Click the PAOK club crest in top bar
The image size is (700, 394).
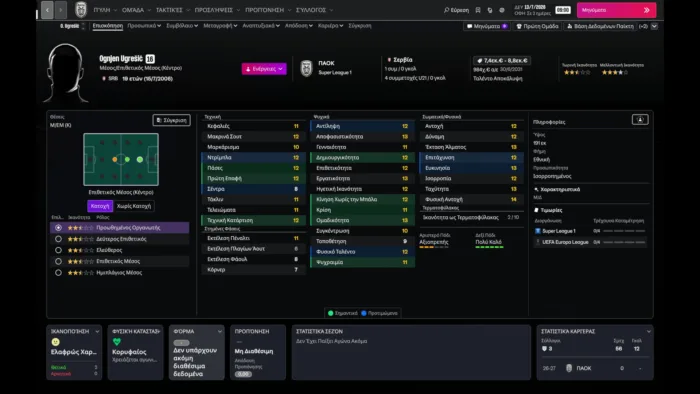coord(81,9)
